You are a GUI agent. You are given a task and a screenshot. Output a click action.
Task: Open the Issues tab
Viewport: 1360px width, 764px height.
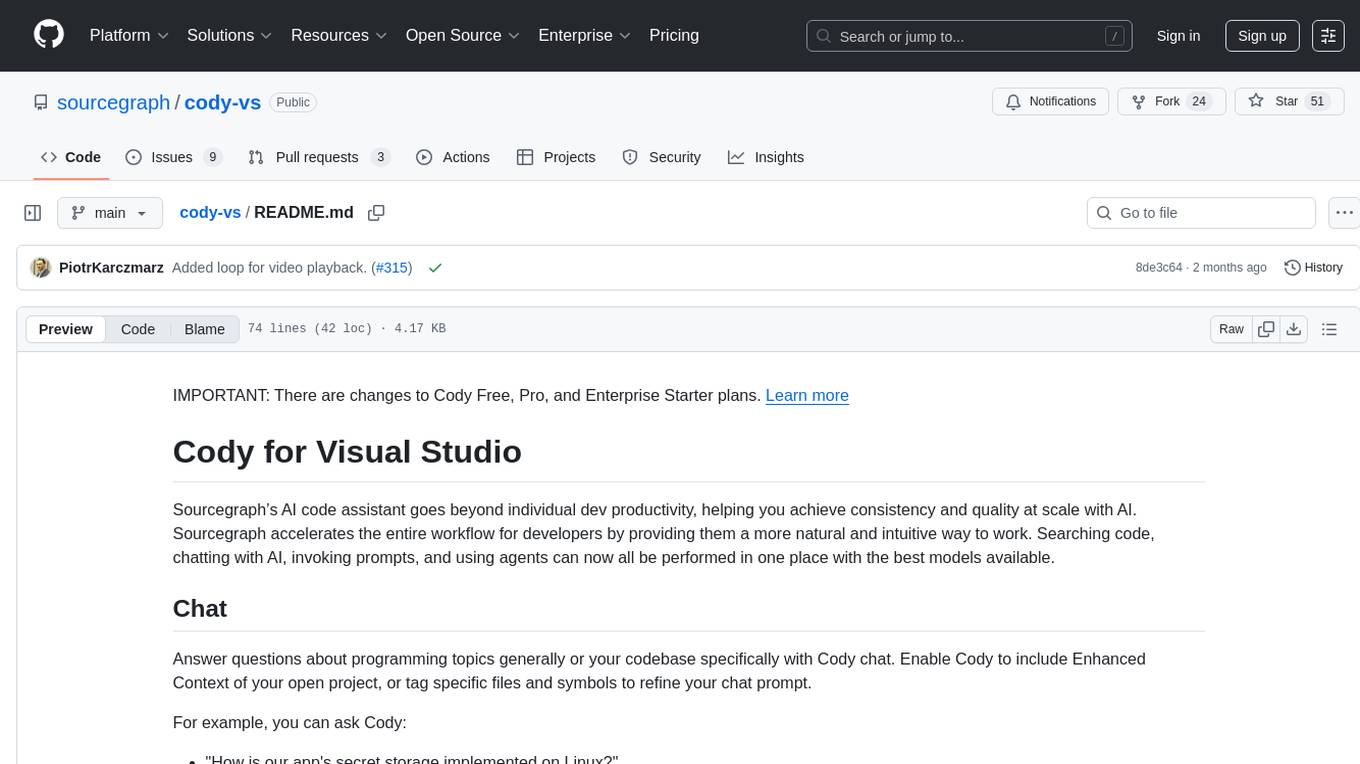pos(173,157)
